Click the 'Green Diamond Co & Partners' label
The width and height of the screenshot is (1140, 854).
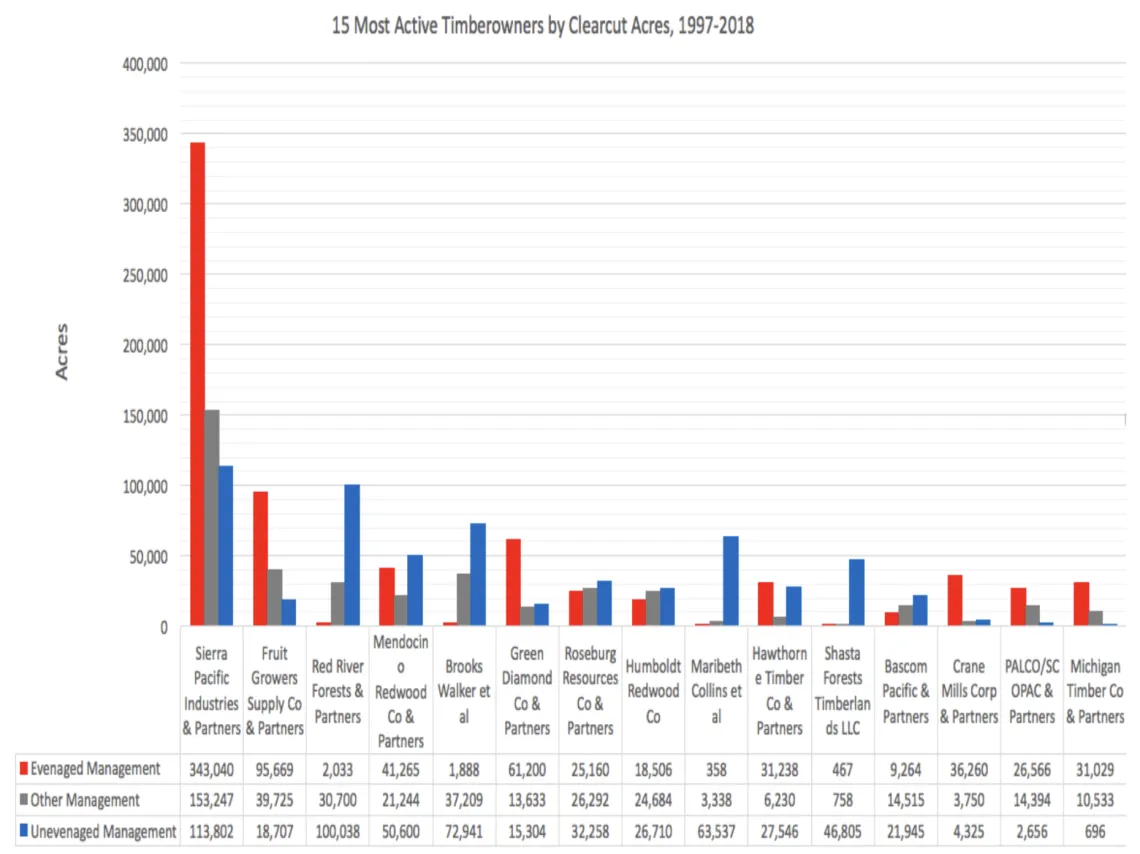(526, 691)
